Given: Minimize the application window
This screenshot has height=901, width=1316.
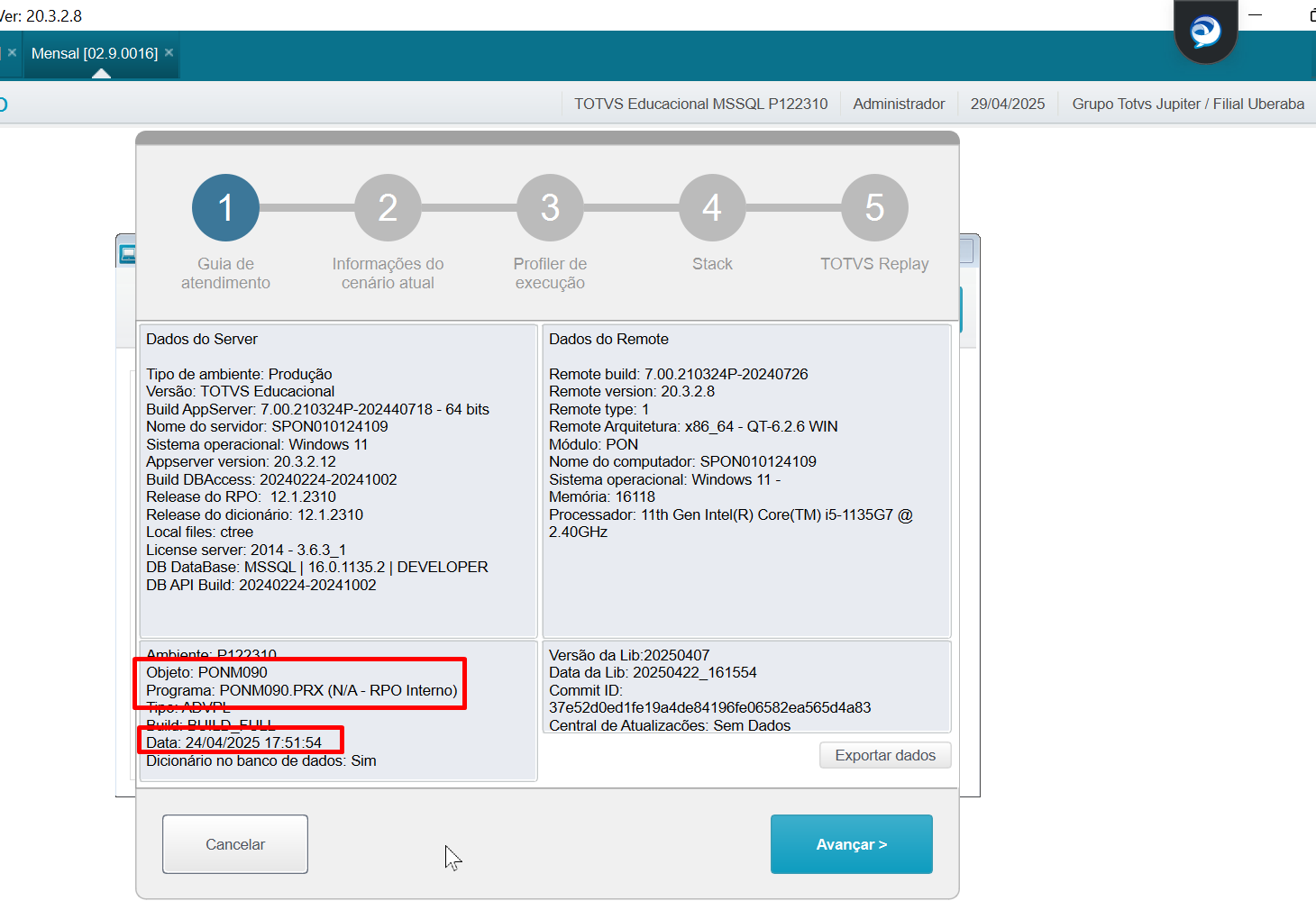Looking at the screenshot, I should [x=1255, y=15].
